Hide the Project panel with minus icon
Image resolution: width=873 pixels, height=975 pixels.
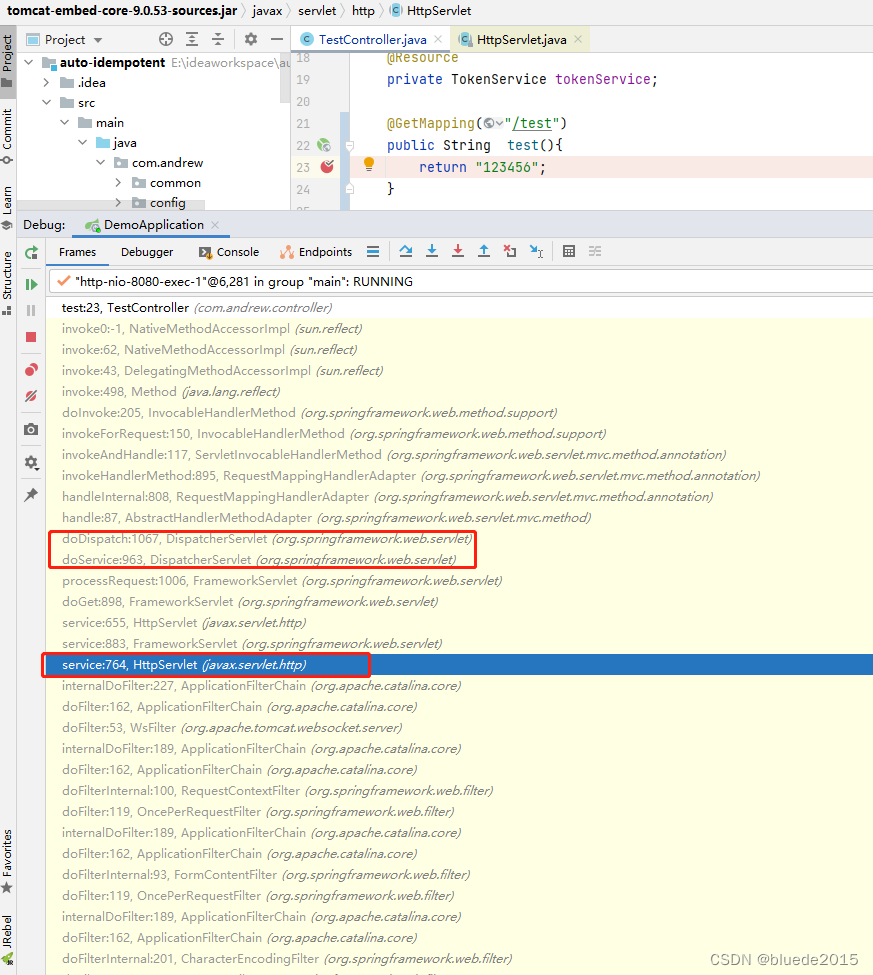pyautogui.click(x=277, y=40)
